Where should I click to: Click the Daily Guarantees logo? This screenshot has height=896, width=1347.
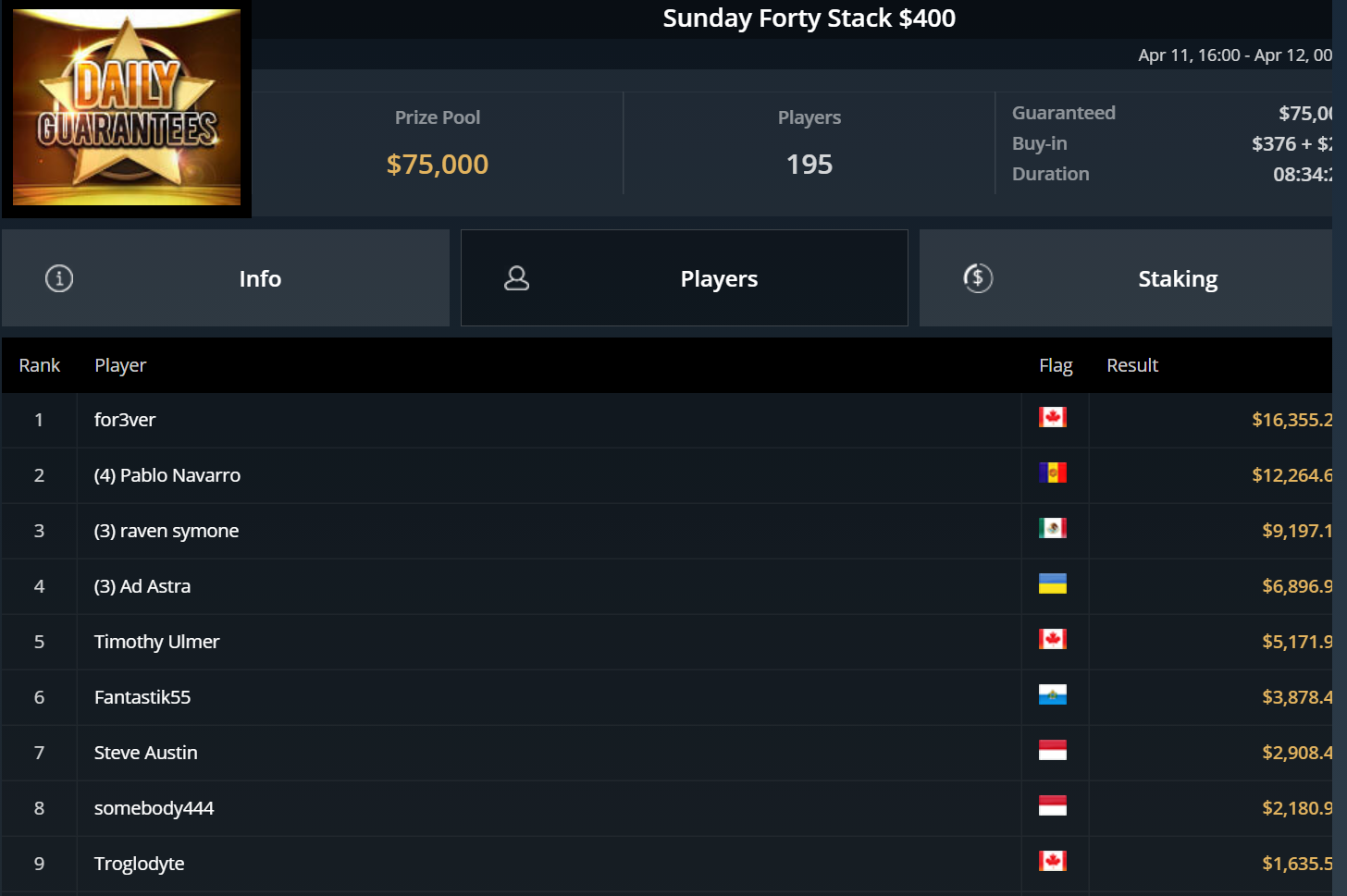pyautogui.click(x=127, y=107)
